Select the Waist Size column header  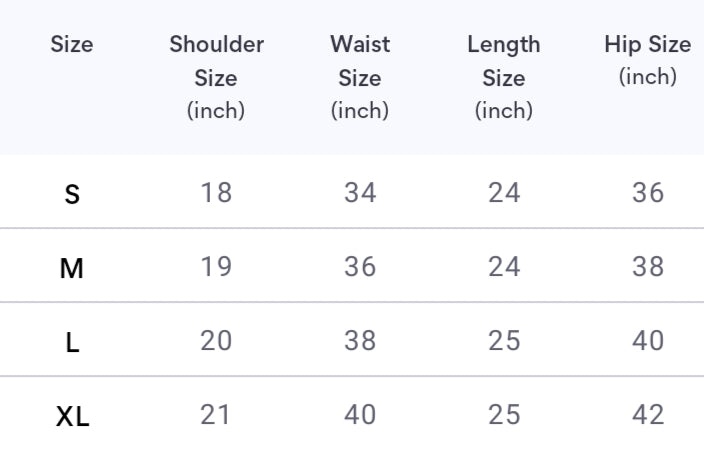(360, 77)
